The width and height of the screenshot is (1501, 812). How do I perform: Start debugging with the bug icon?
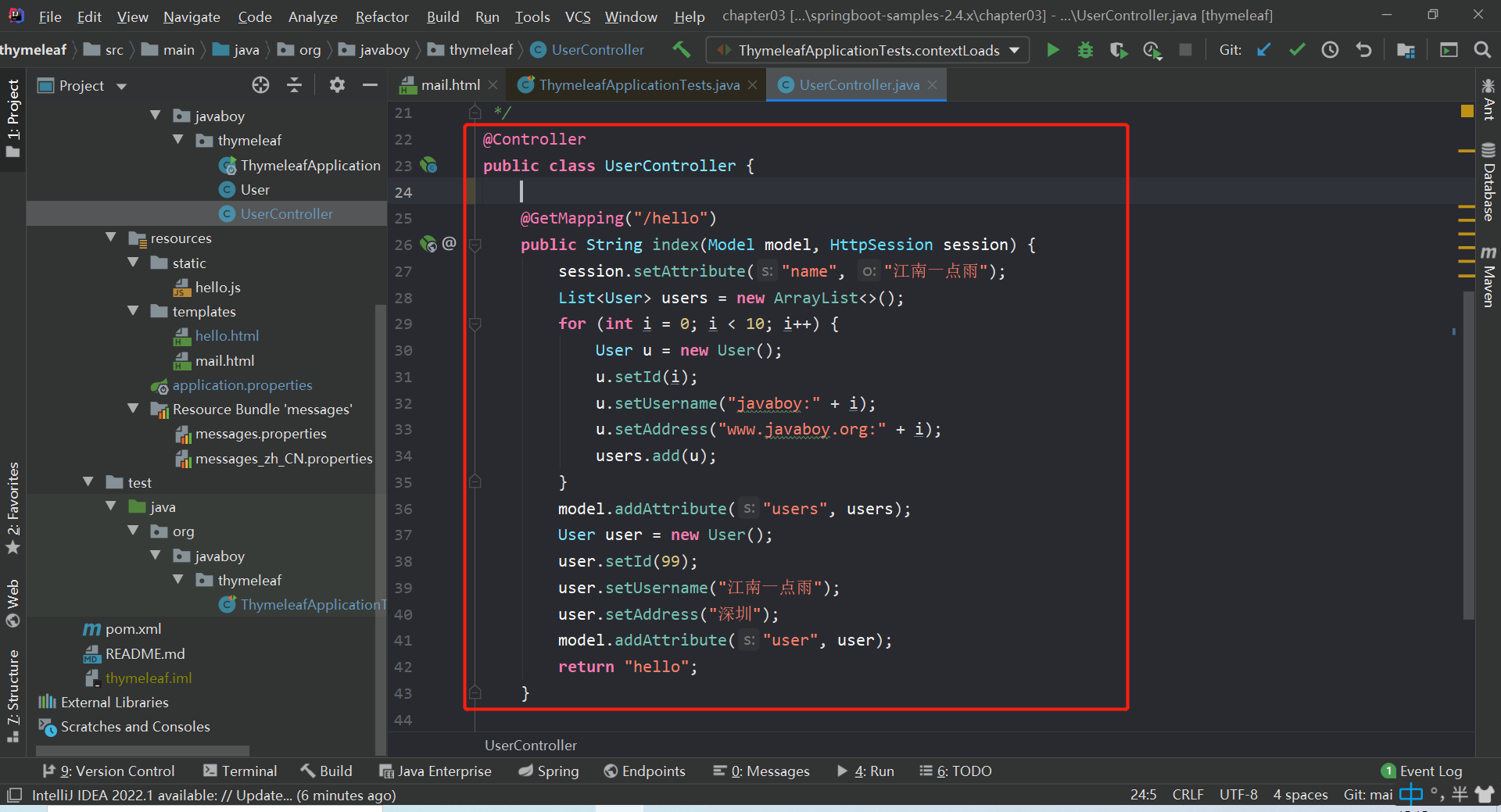tap(1085, 50)
